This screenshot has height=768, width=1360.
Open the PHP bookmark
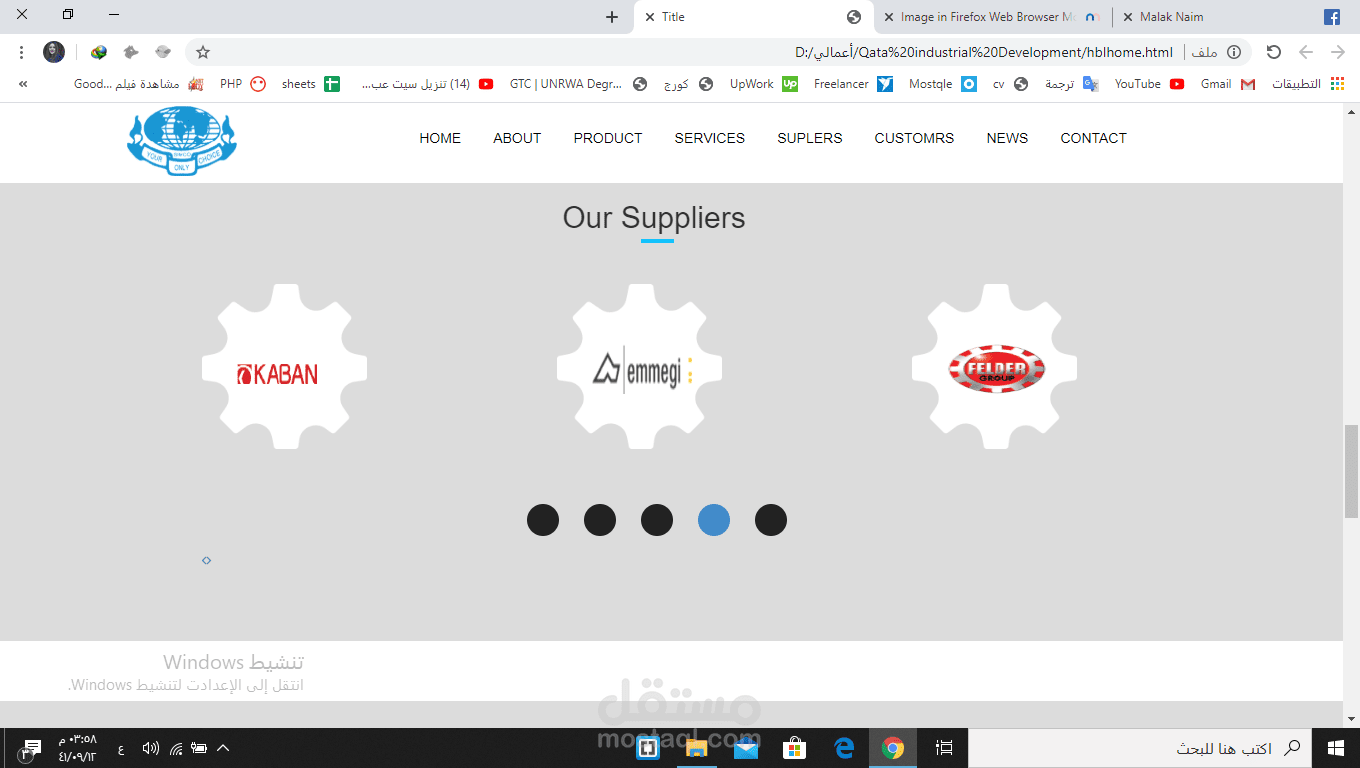(242, 84)
